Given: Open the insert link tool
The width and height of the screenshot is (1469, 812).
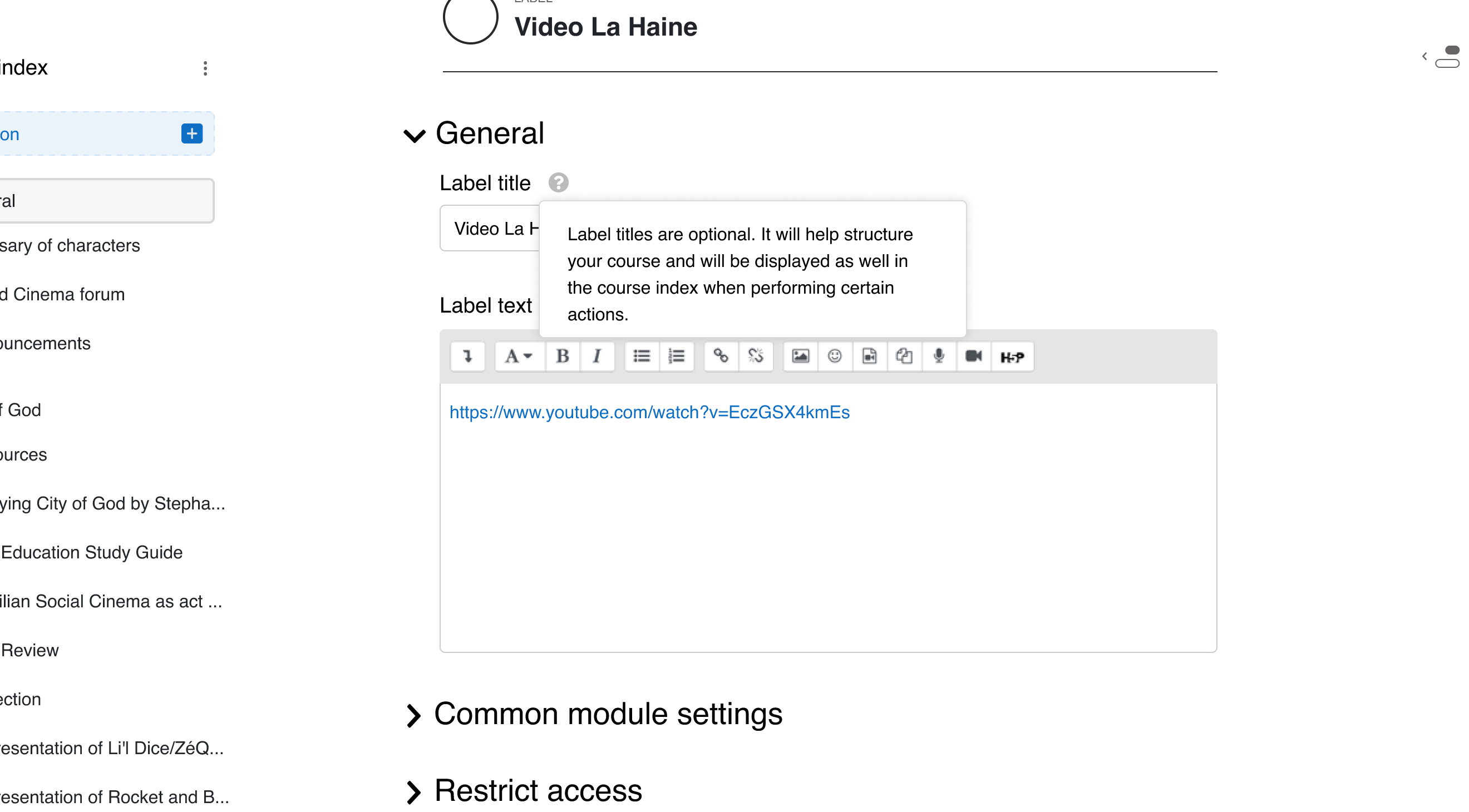Looking at the screenshot, I should pyautogui.click(x=721, y=356).
